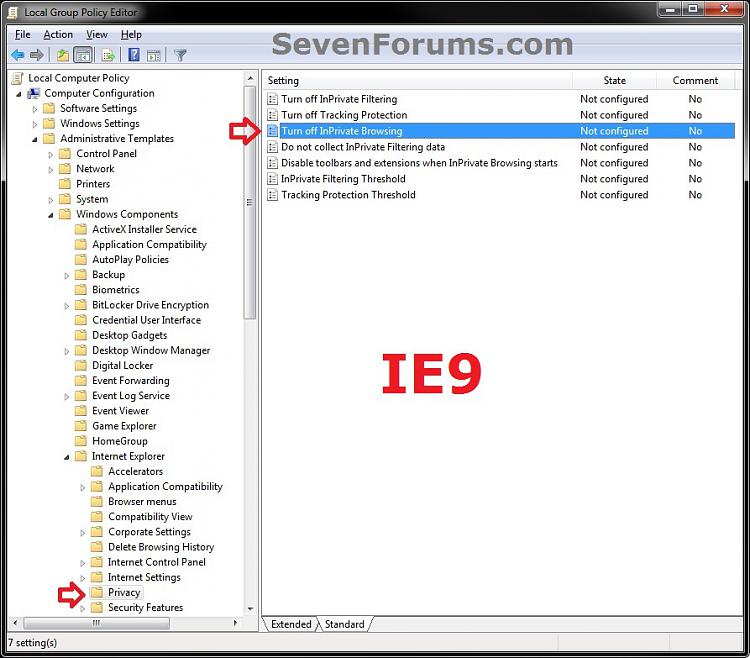Select Desktop Gadgets in tree

coord(129,335)
